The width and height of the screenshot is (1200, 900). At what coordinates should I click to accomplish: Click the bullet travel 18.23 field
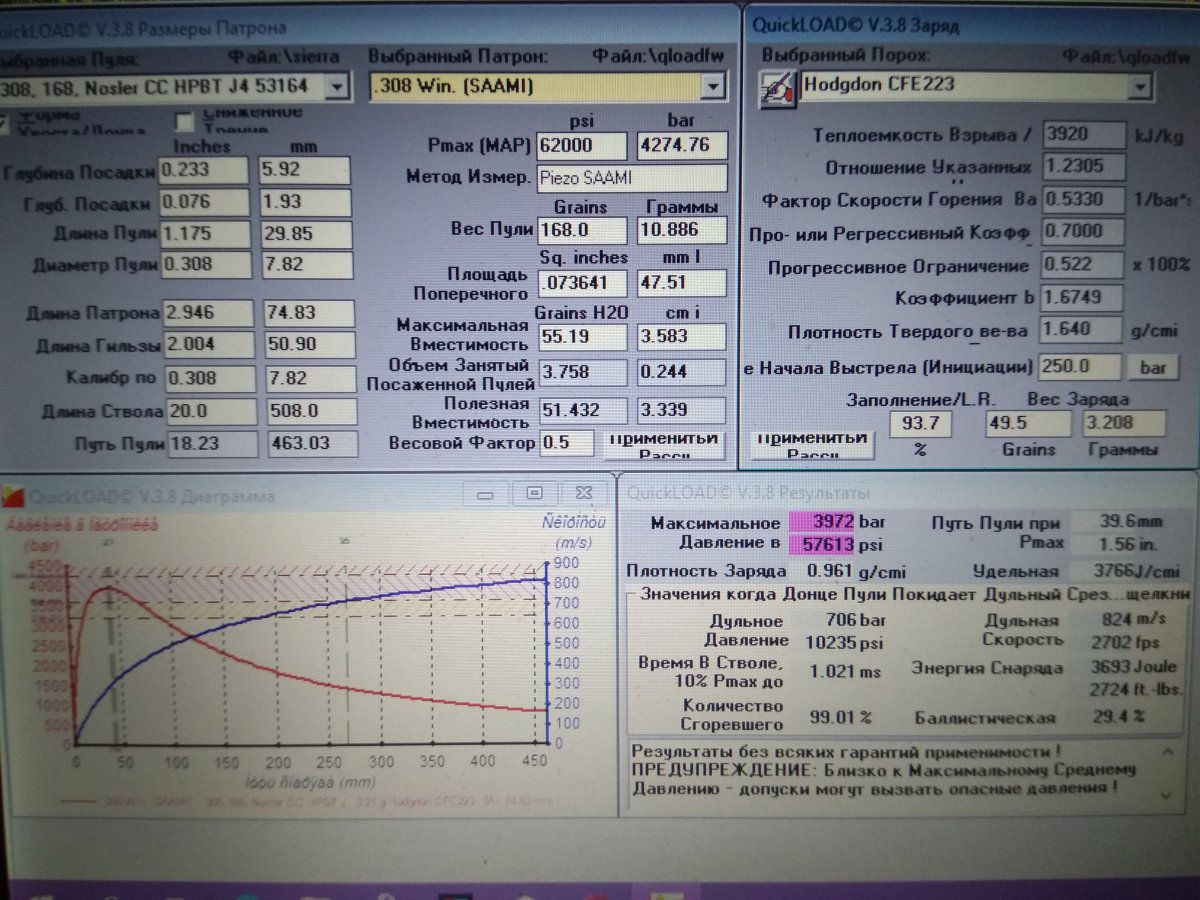coord(212,443)
